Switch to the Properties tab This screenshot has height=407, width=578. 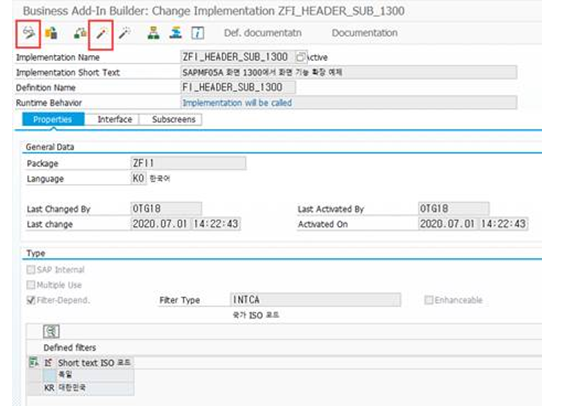tap(53, 119)
